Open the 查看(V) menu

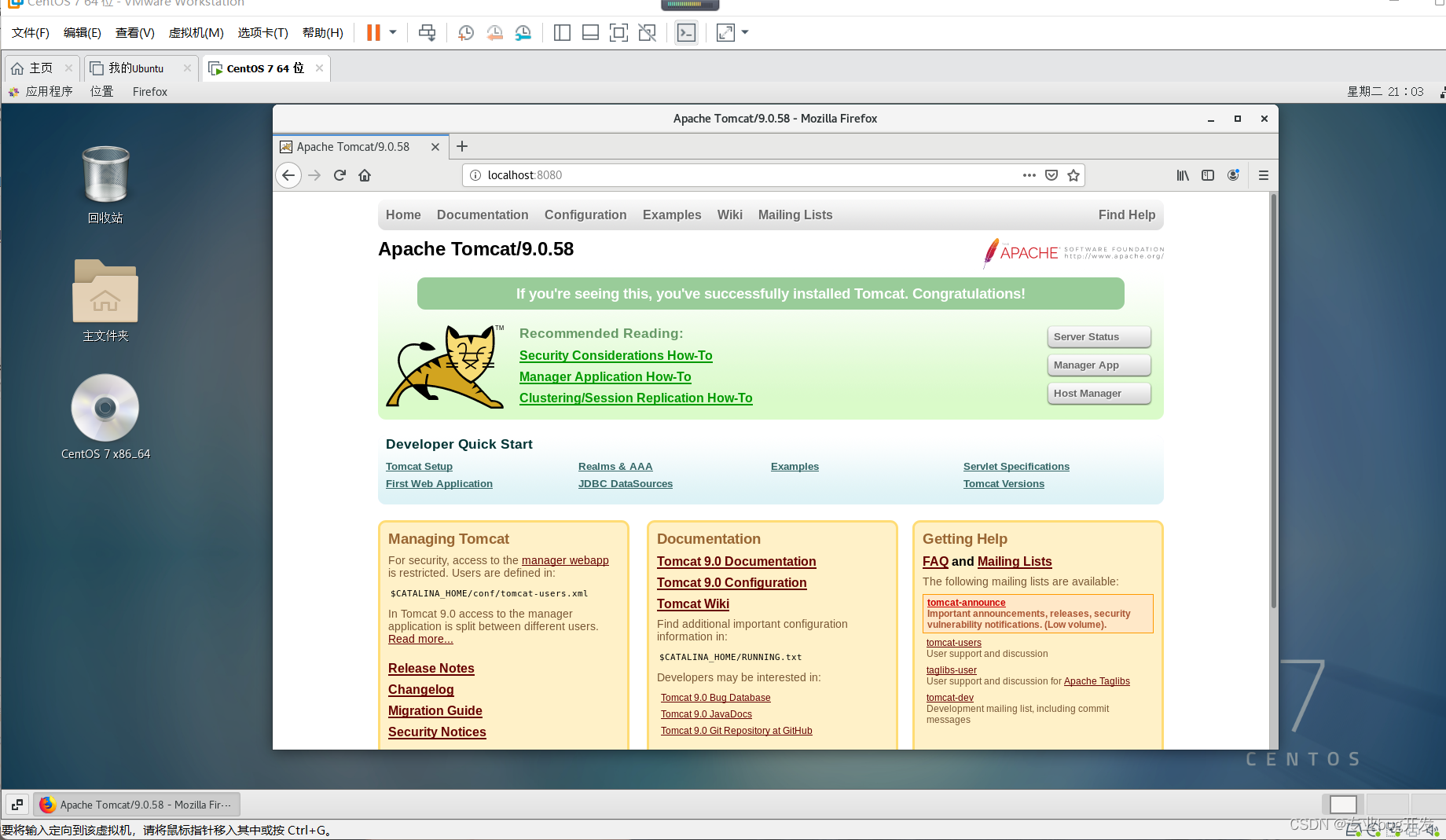point(135,33)
